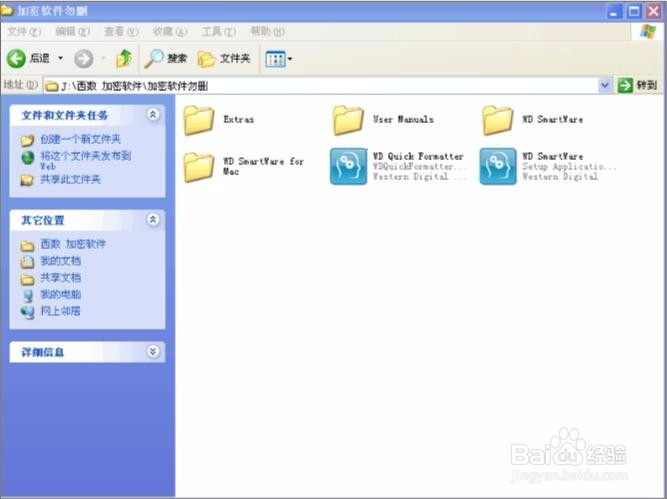Viewport: 667px width, 499px height.
Task: Open 我的电脑 link
Action: pos(60,294)
